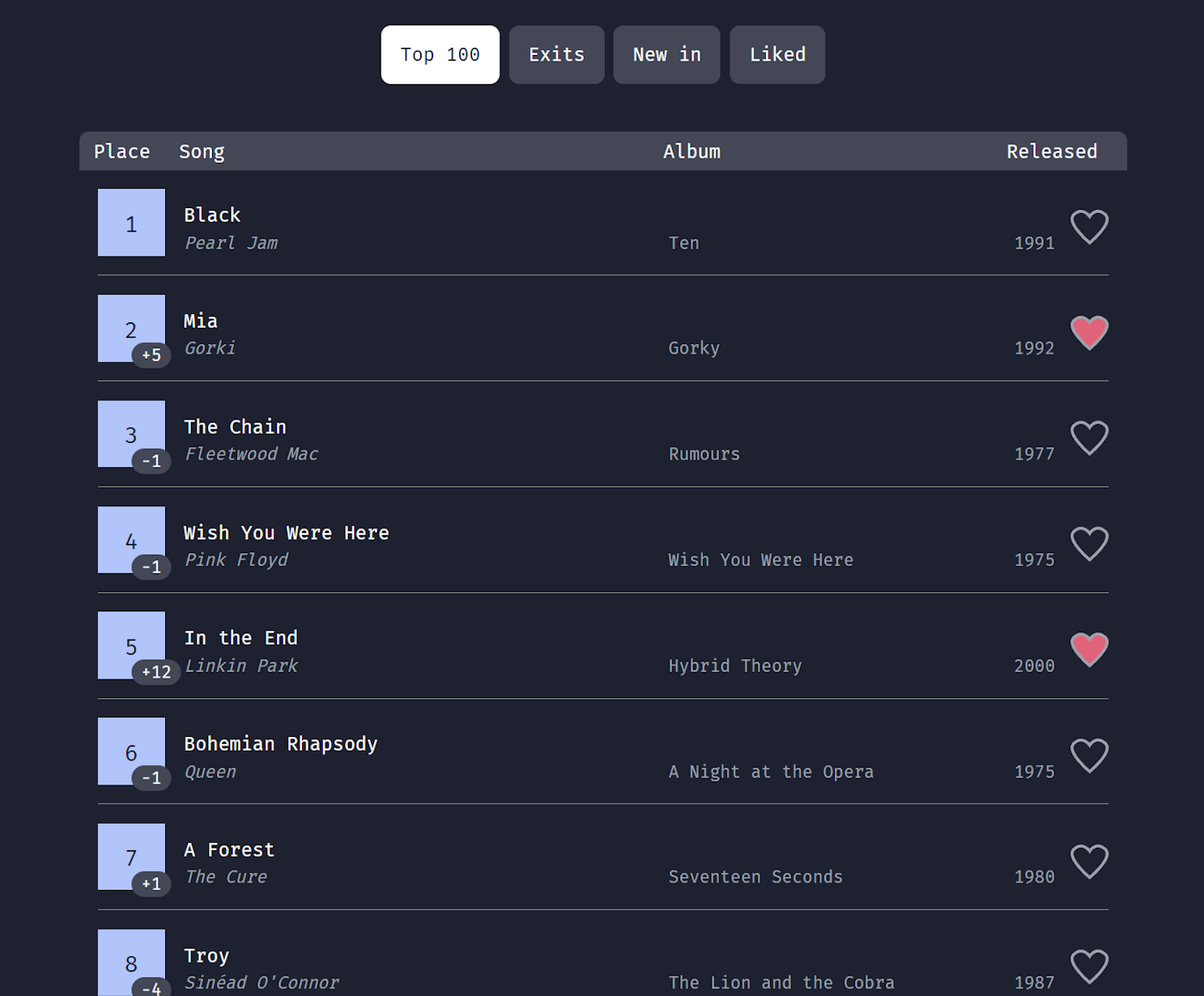Screen dimensions: 1204x996
Task: Like Bohemian Rhapsody with heart icon
Action: coord(1089,756)
